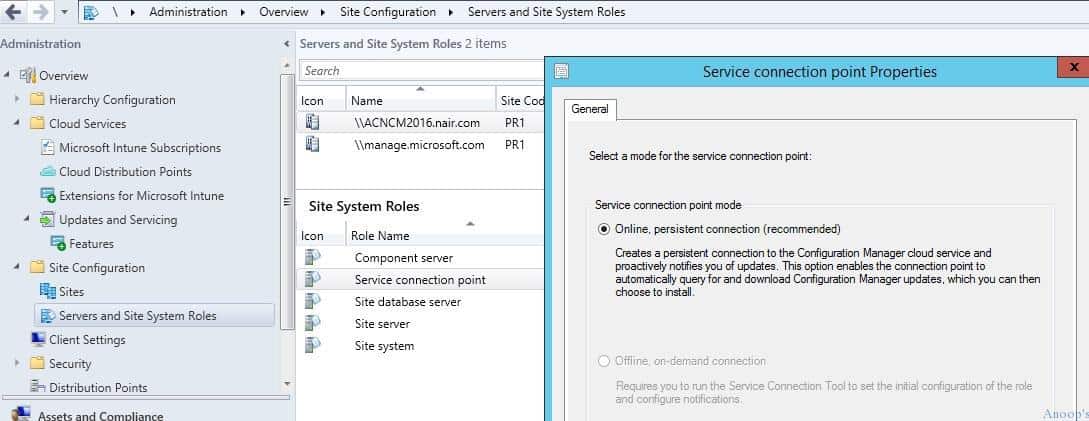Open Extensions for Microsoft Intune node
Viewport: 1089px width, 421px height.
tap(142, 196)
